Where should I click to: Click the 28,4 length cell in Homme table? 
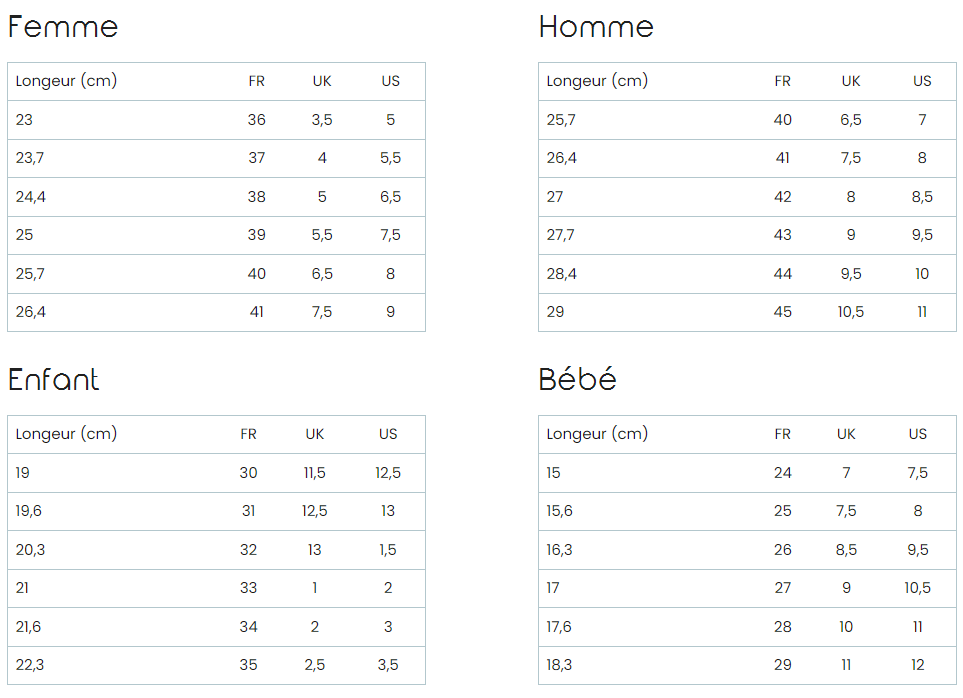pyautogui.click(x=562, y=274)
